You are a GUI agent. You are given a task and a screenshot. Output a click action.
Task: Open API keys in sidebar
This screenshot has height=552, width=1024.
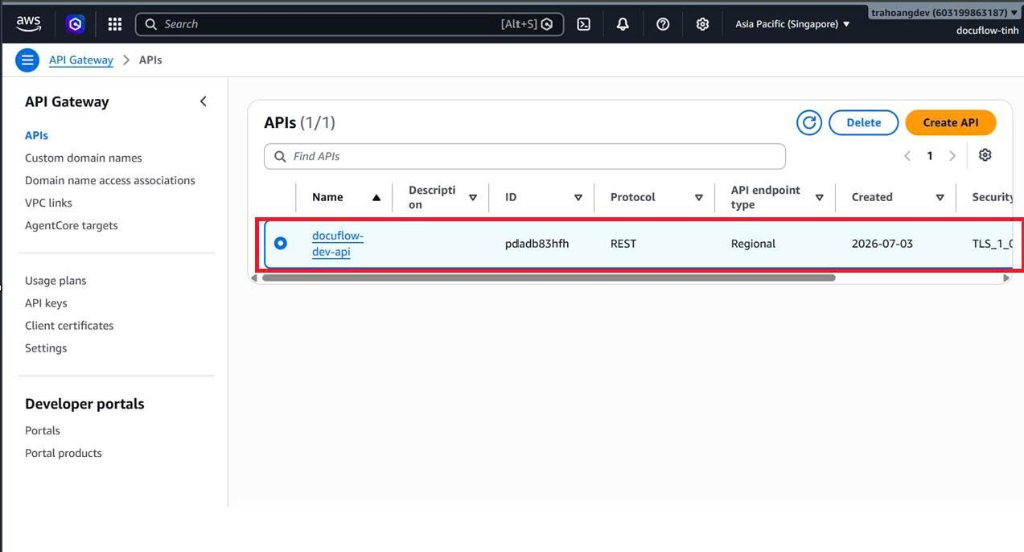point(46,303)
